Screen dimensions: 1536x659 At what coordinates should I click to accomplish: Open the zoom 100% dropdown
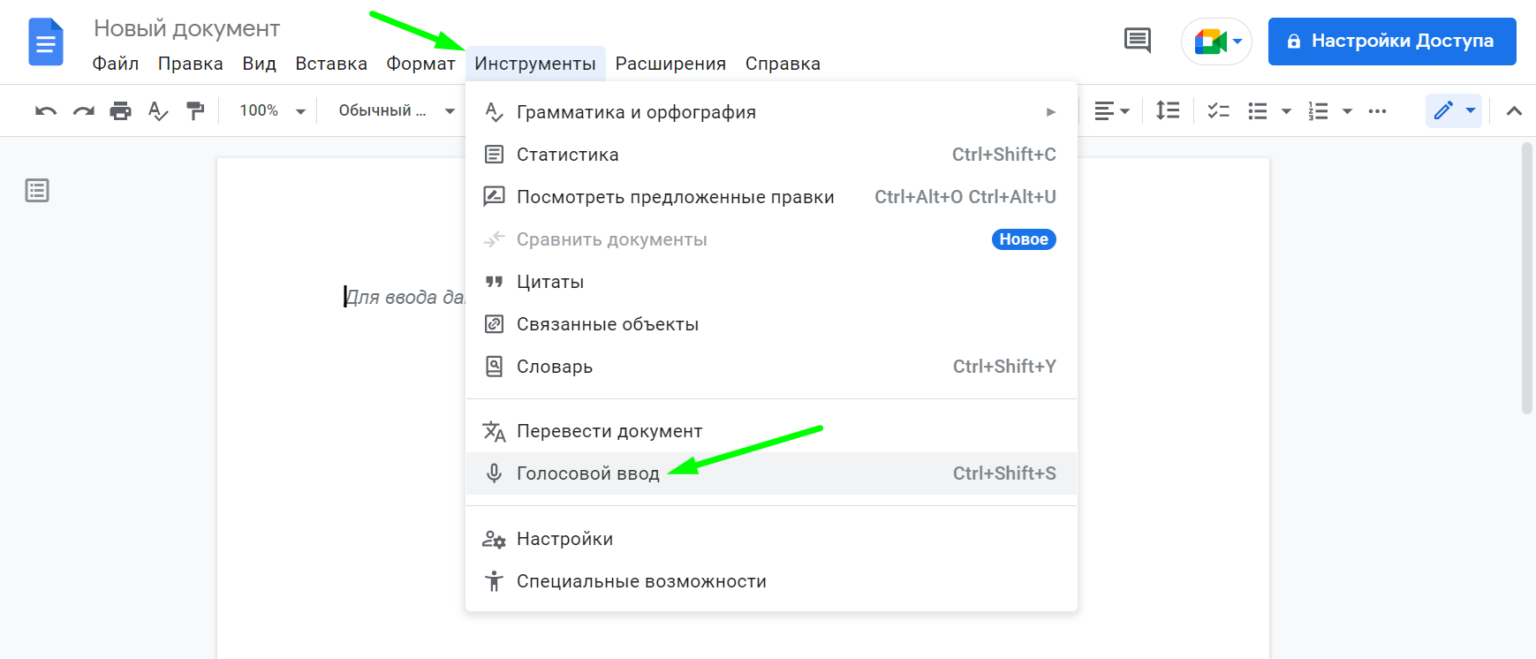(271, 111)
